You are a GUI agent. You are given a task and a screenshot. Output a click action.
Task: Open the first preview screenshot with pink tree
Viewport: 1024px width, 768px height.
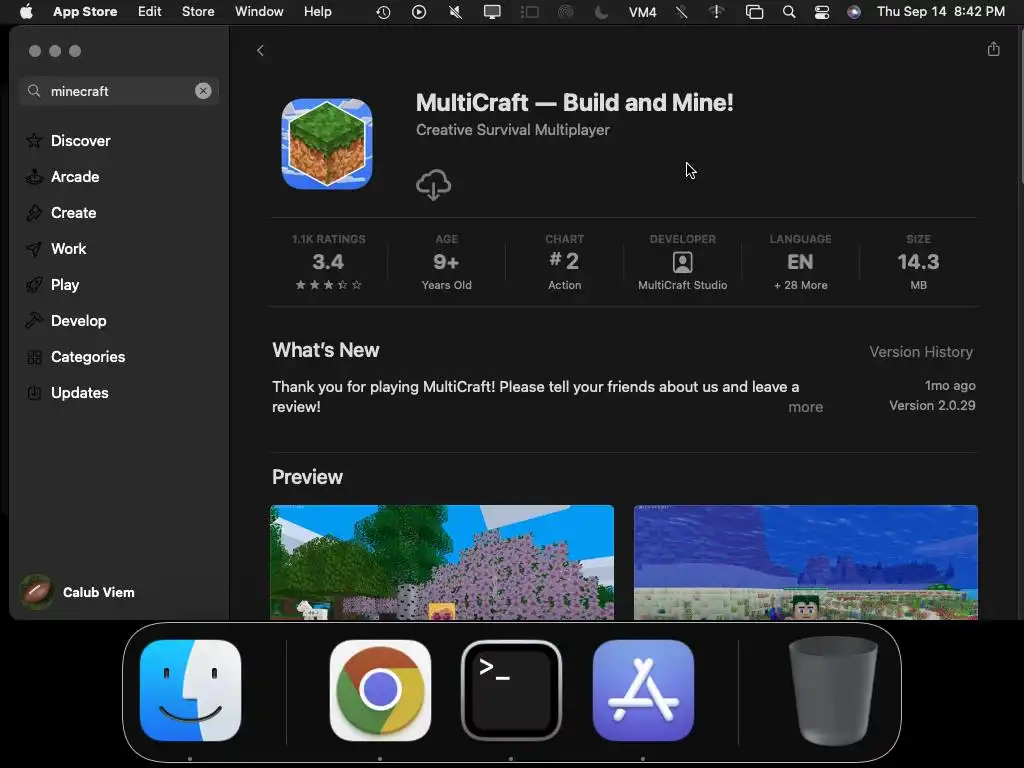click(x=442, y=562)
